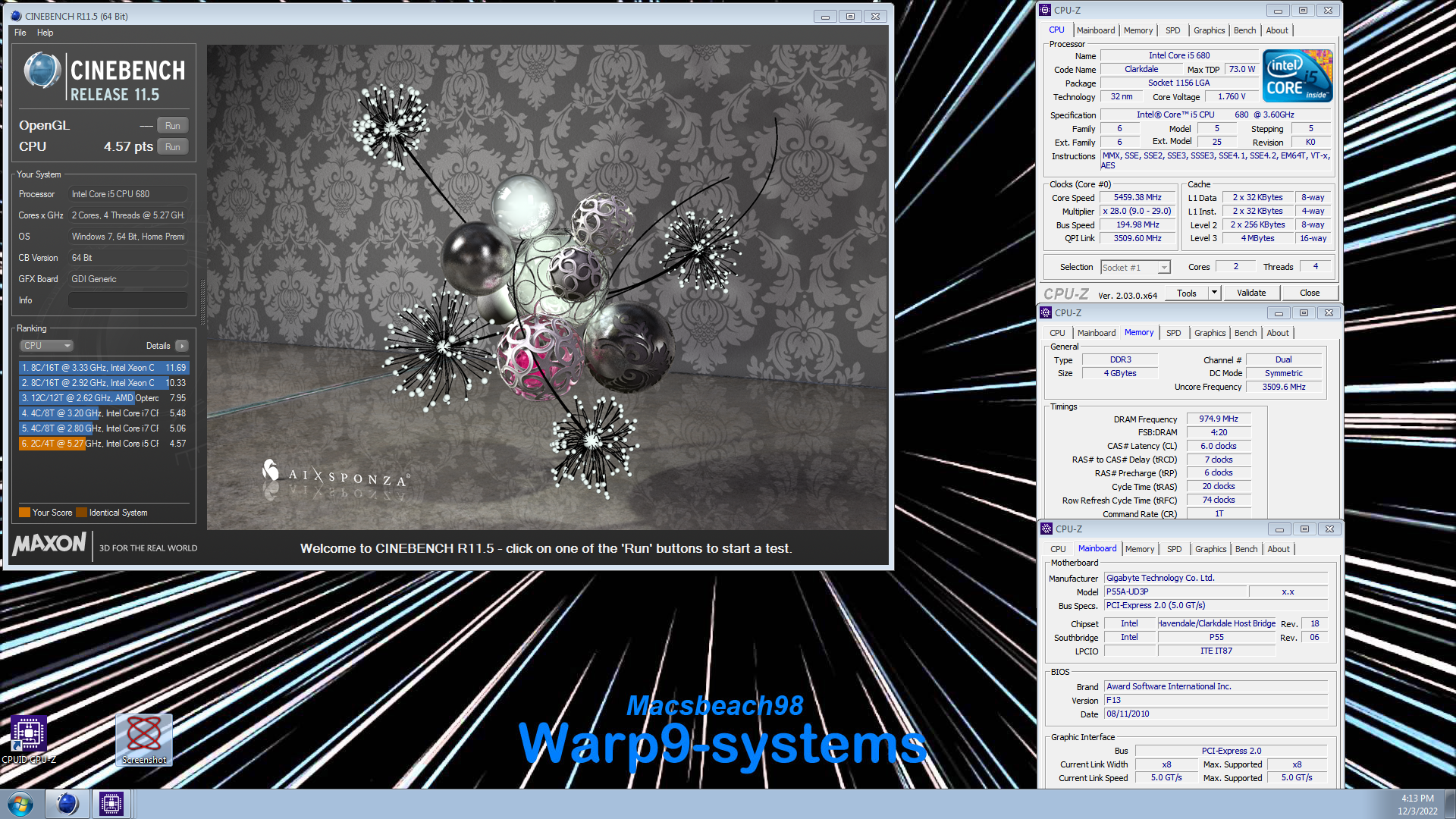The height and width of the screenshot is (819, 1456).
Task: Run the CPU benchmark
Action: [173, 147]
